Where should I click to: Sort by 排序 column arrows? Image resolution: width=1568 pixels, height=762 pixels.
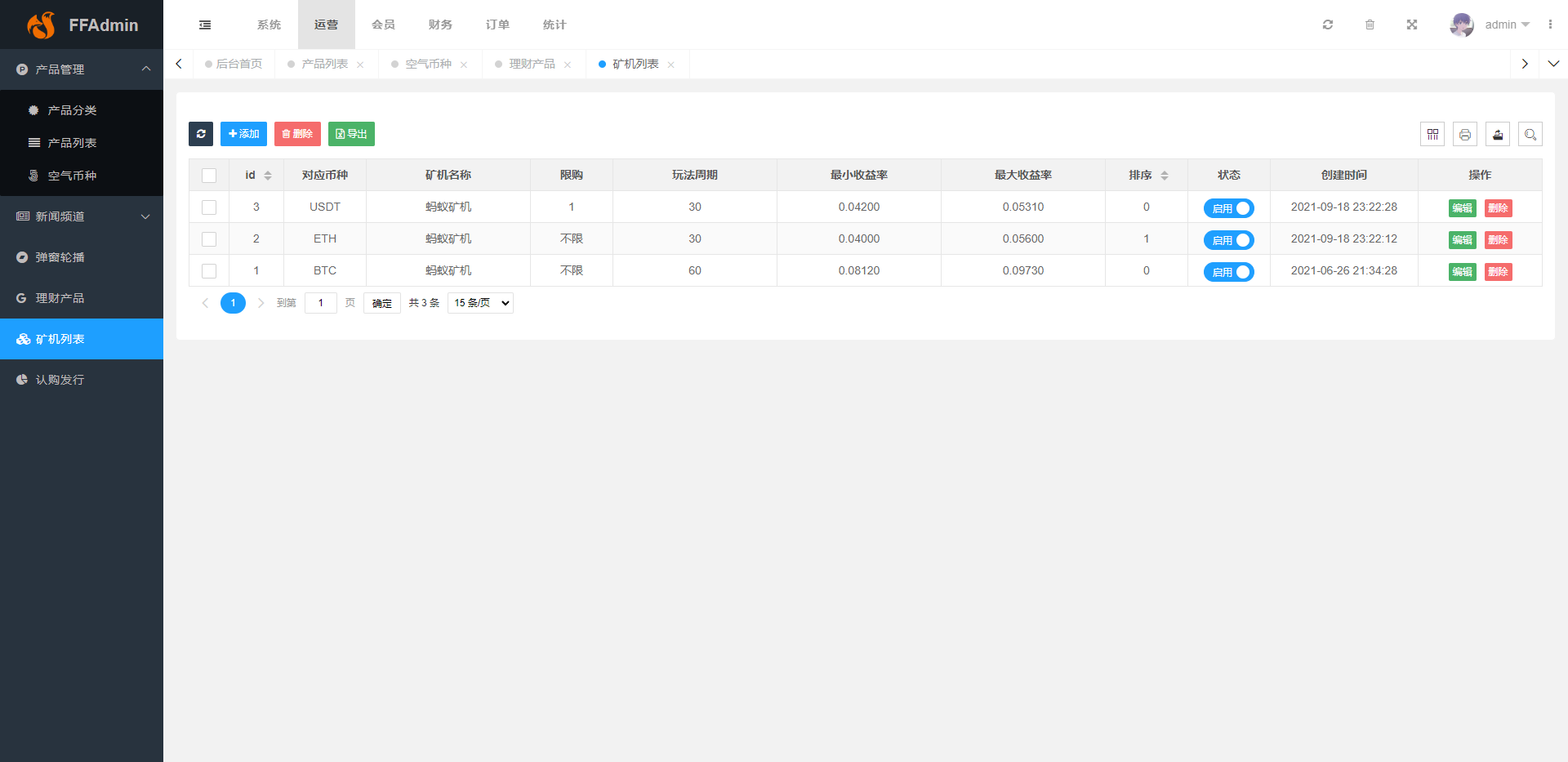pos(1165,176)
